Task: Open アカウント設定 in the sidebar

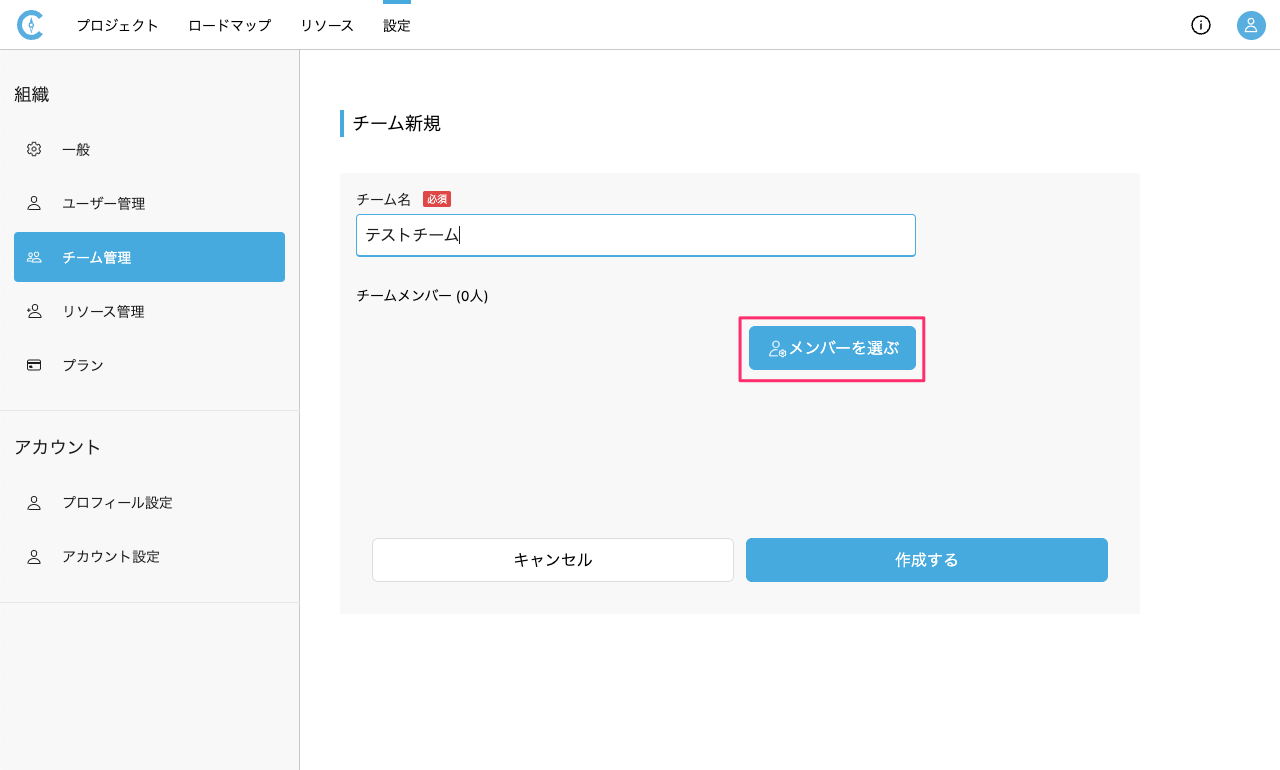Action: click(111, 556)
